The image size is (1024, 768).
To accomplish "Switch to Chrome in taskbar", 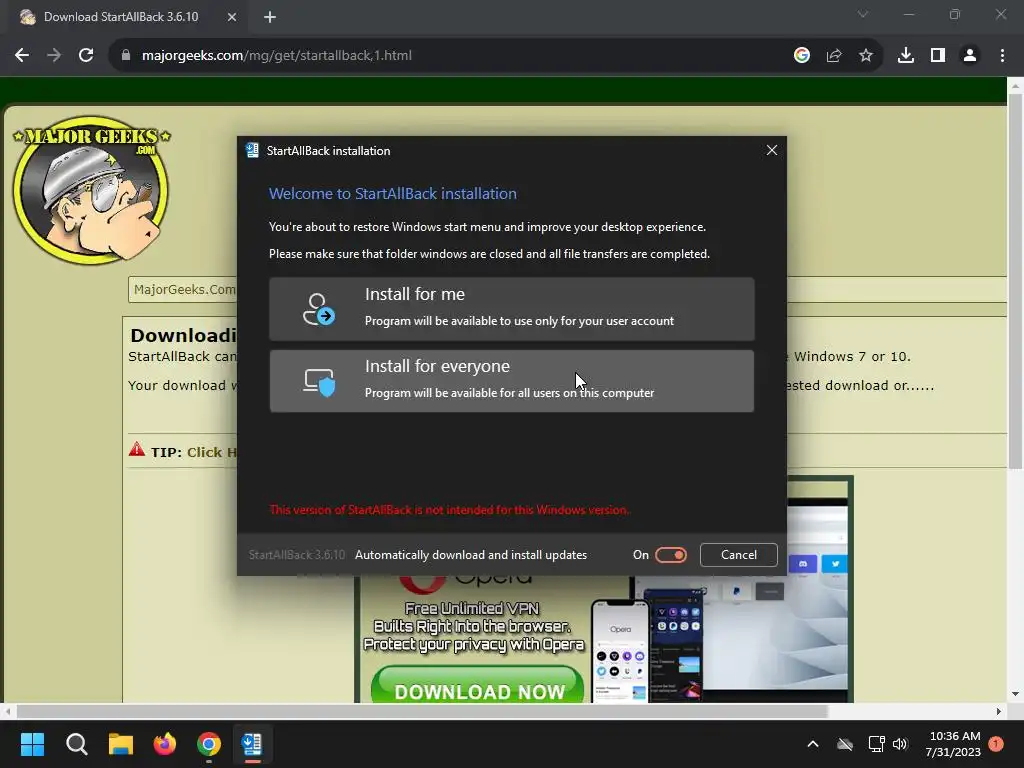I will pyautogui.click(x=209, y=744).
